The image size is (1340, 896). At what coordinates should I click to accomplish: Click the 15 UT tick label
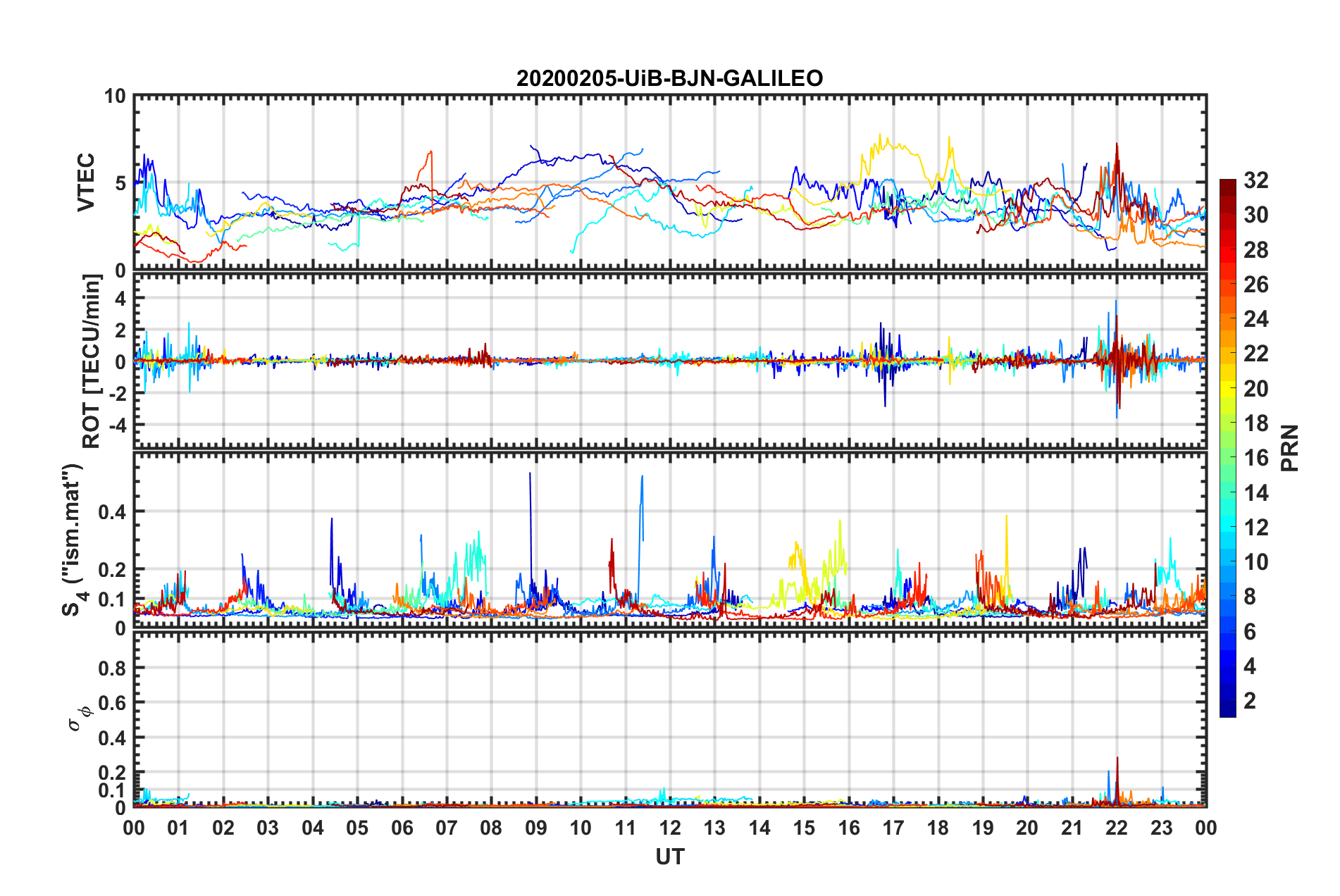tap(804, 828)
